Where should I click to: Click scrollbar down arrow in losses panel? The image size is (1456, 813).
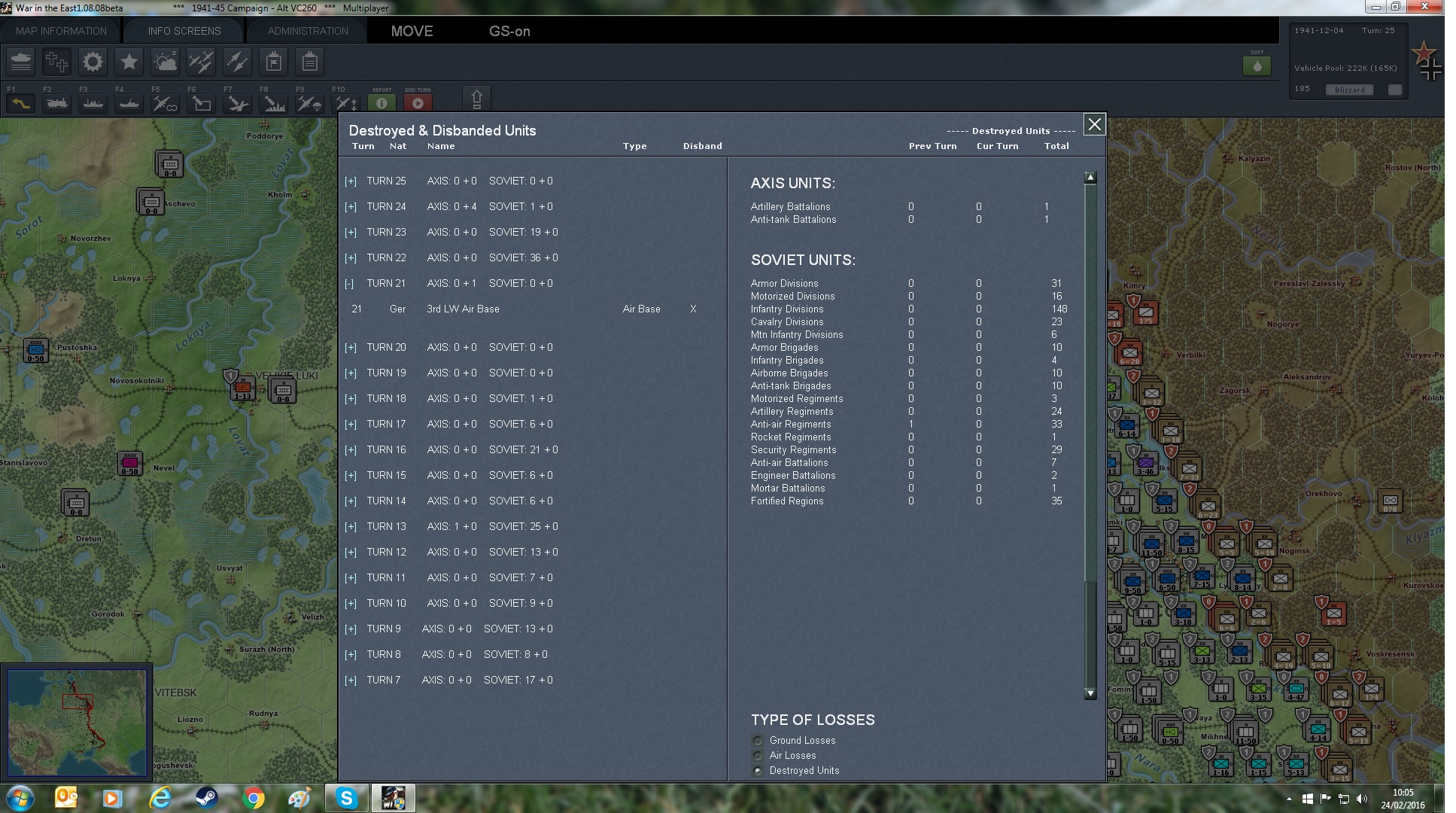click(x=1090, y=693)
